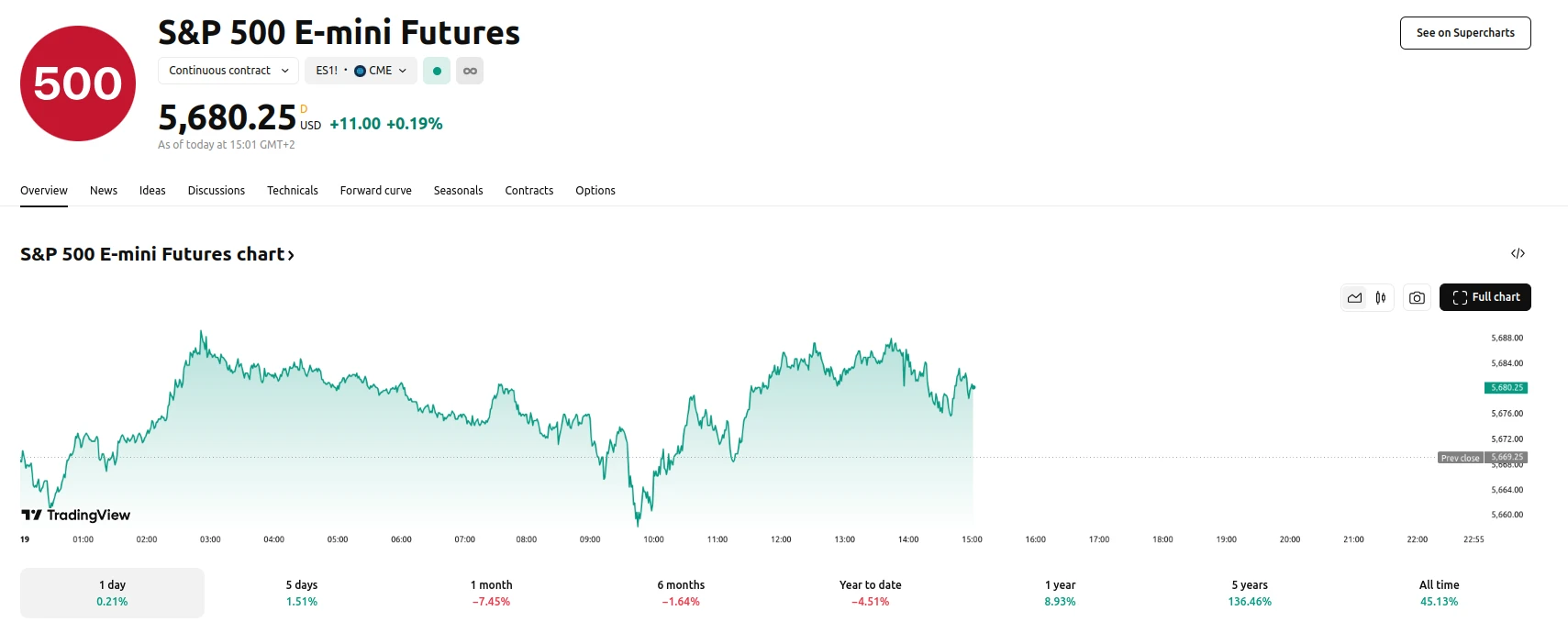The height and width of the screenshot is (633, 1568).
Task: Click the TradingView logo on the chart
Action: [x=75, y=515]
